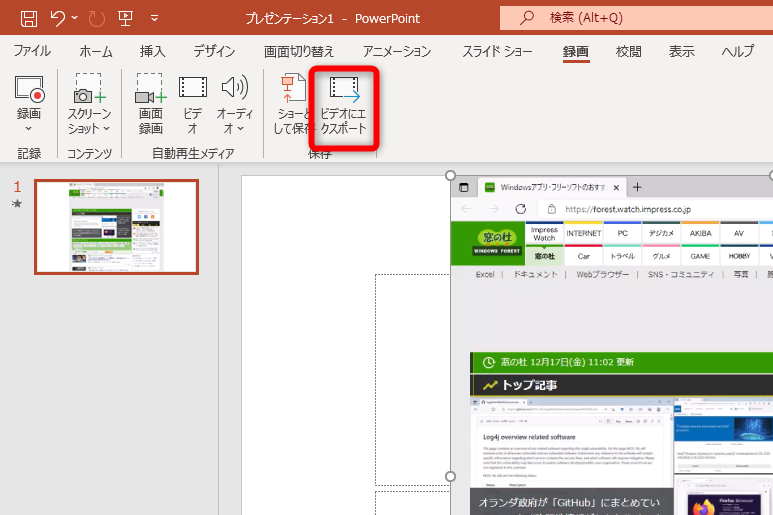Reload the page with the refresh icon
The image size is (773, 515).
521,209
